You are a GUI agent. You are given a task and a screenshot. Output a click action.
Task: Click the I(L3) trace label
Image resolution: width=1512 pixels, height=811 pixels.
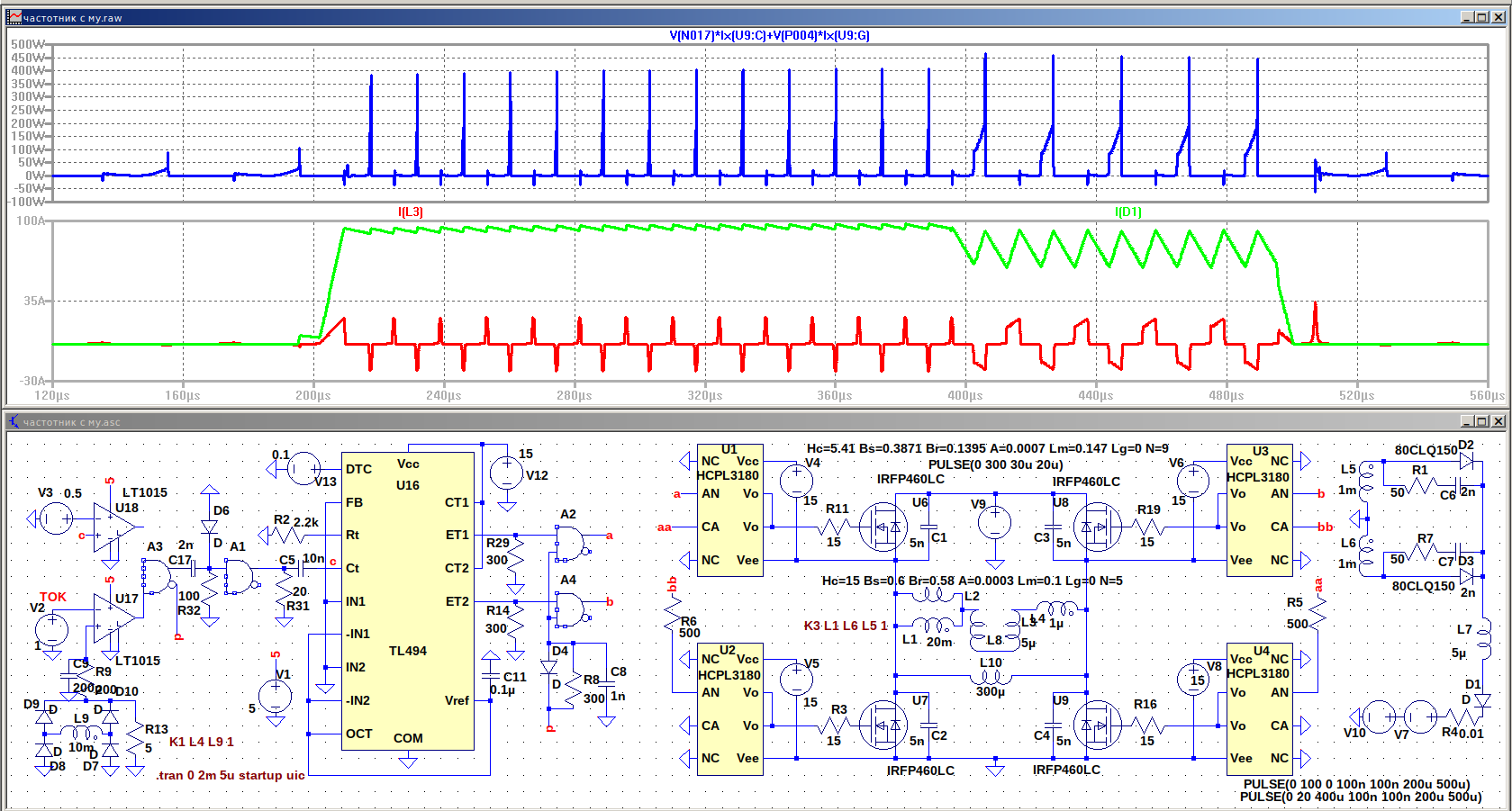tap(411, 212)
